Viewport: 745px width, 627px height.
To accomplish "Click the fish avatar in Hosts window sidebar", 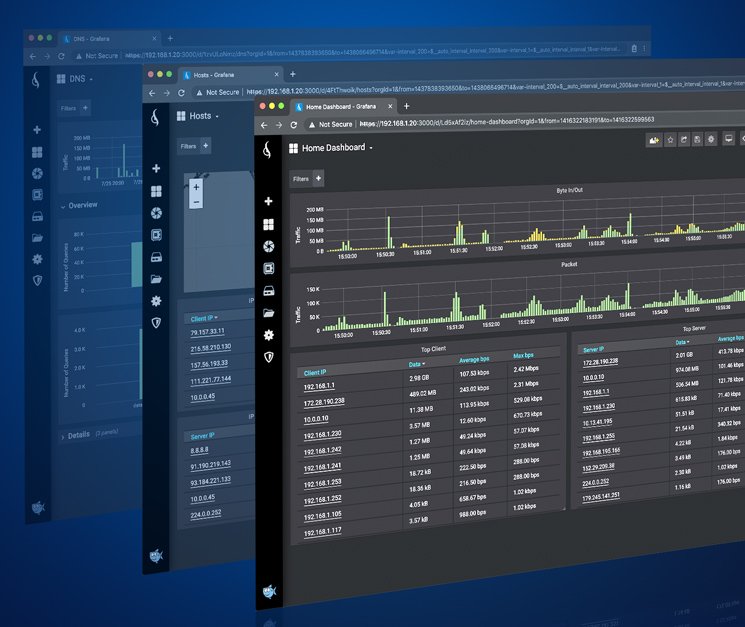I will 156,555.
